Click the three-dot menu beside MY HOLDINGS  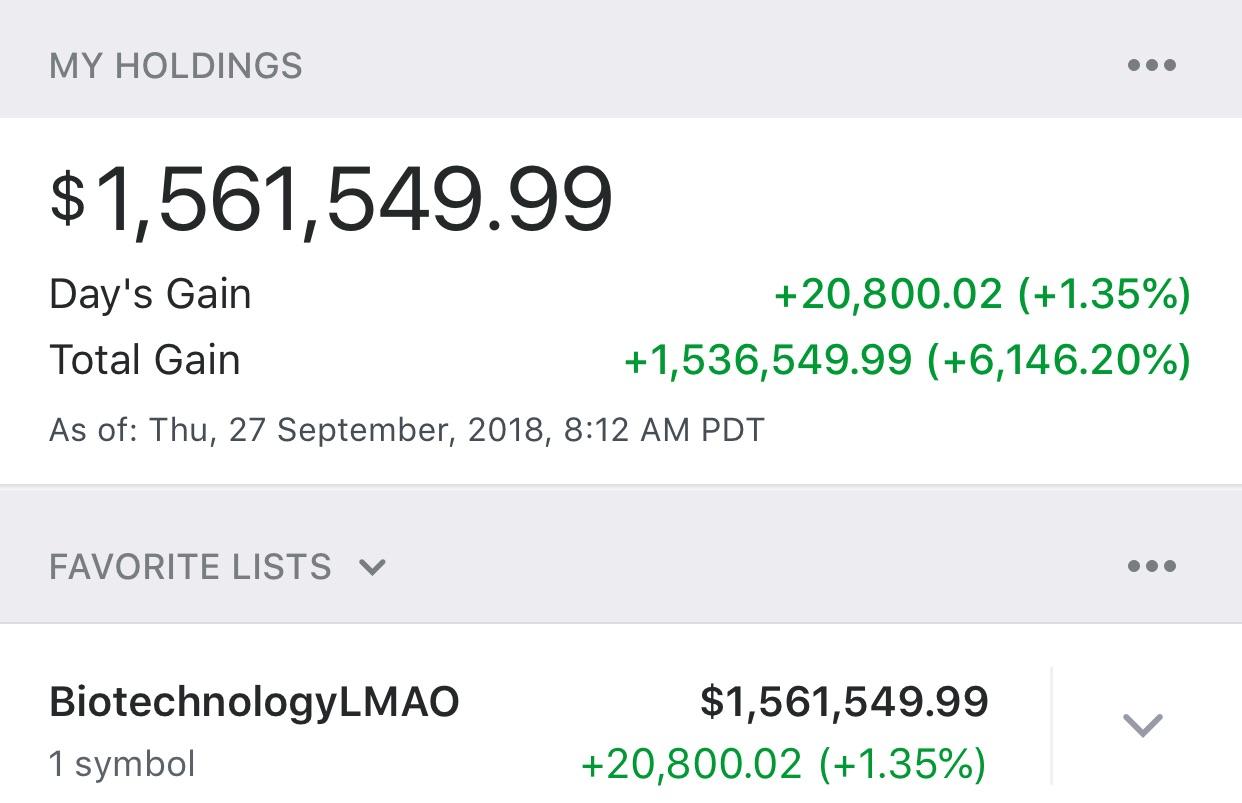point(1154,64)
